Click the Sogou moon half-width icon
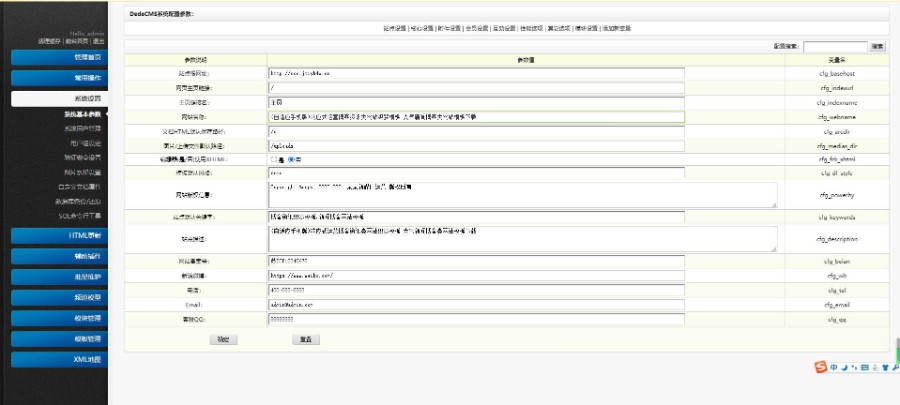This screenshot has height=405, width=900. tap(844, 368)
